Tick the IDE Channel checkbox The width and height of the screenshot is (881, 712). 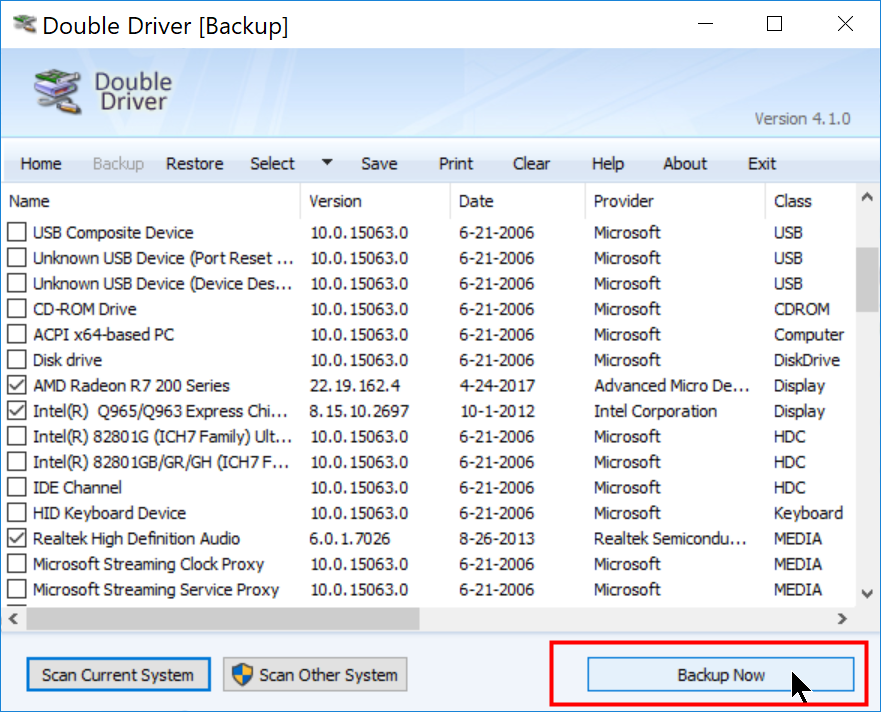click(x=17, y=487)
